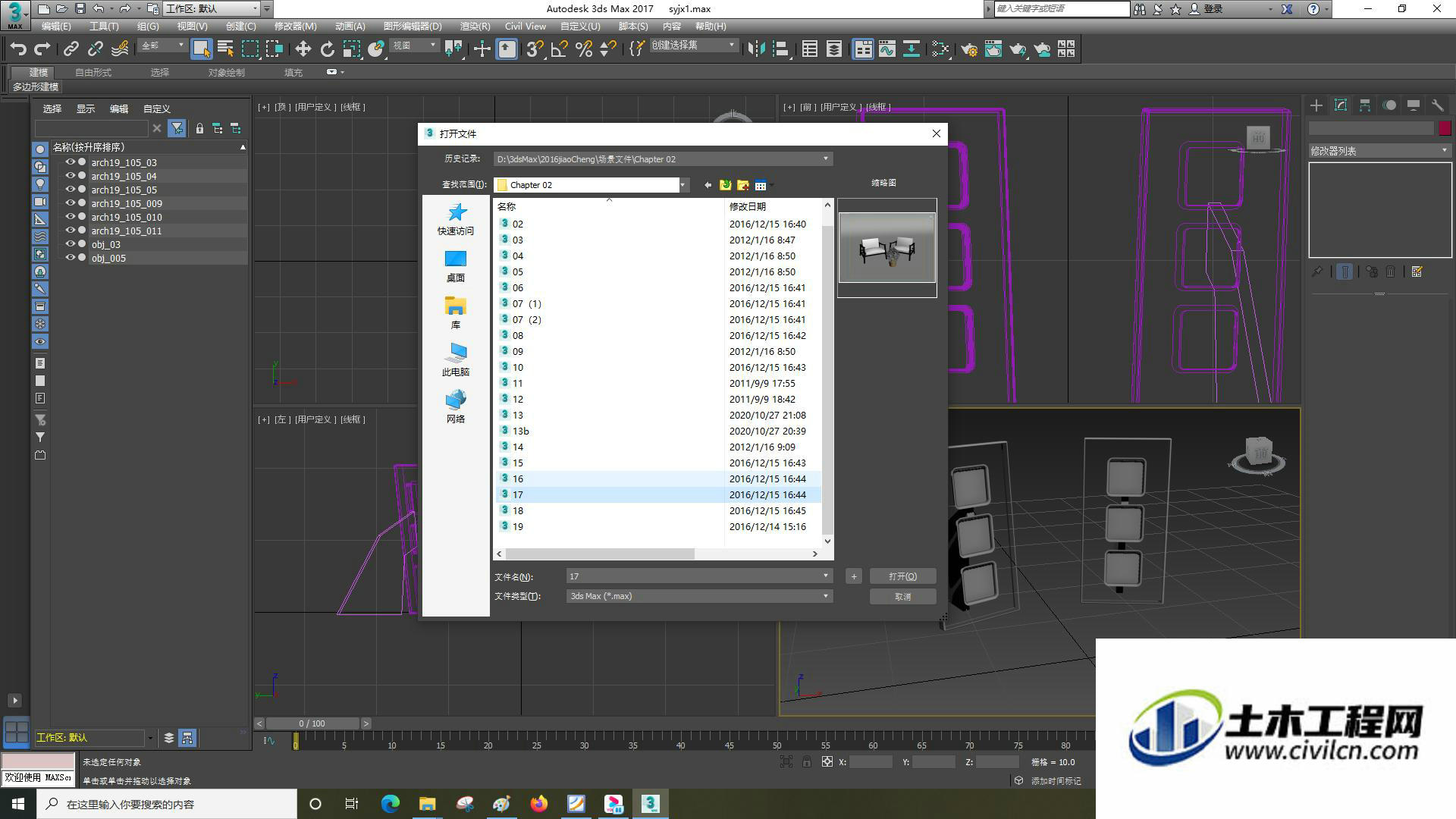Open Render Setup teapot icon
The height and width of the screenshot is (819, 1456).
[x=968, y=49]
